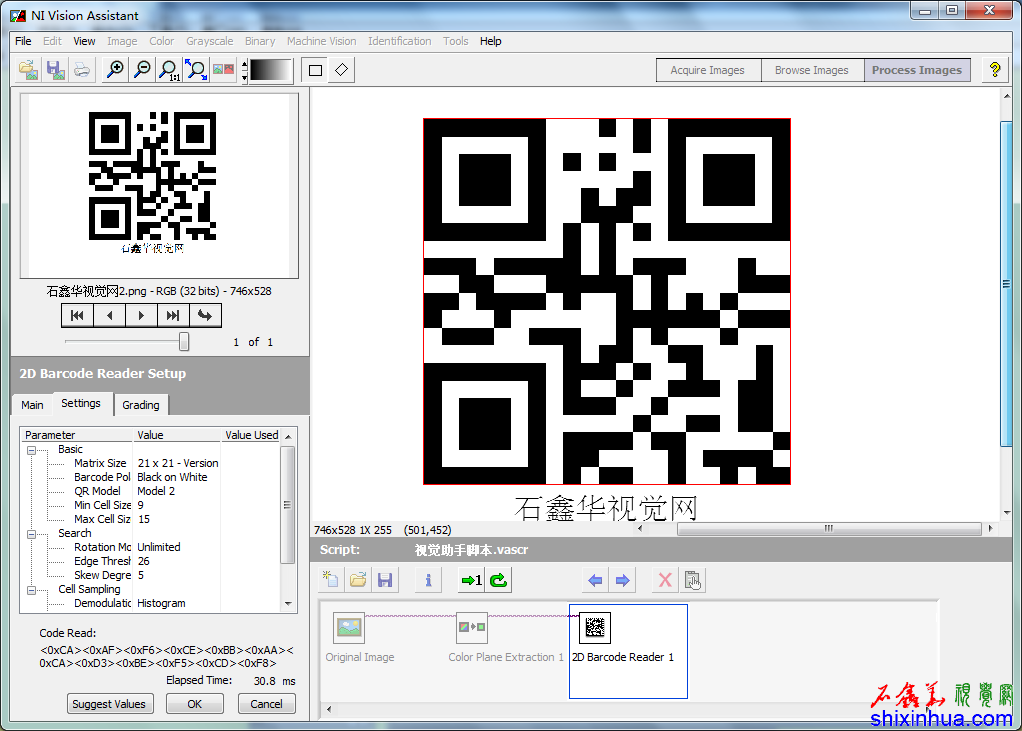Click the curved return arrow image button
1022x731 pixels.
pyautogui.click(x=205, y=315)
